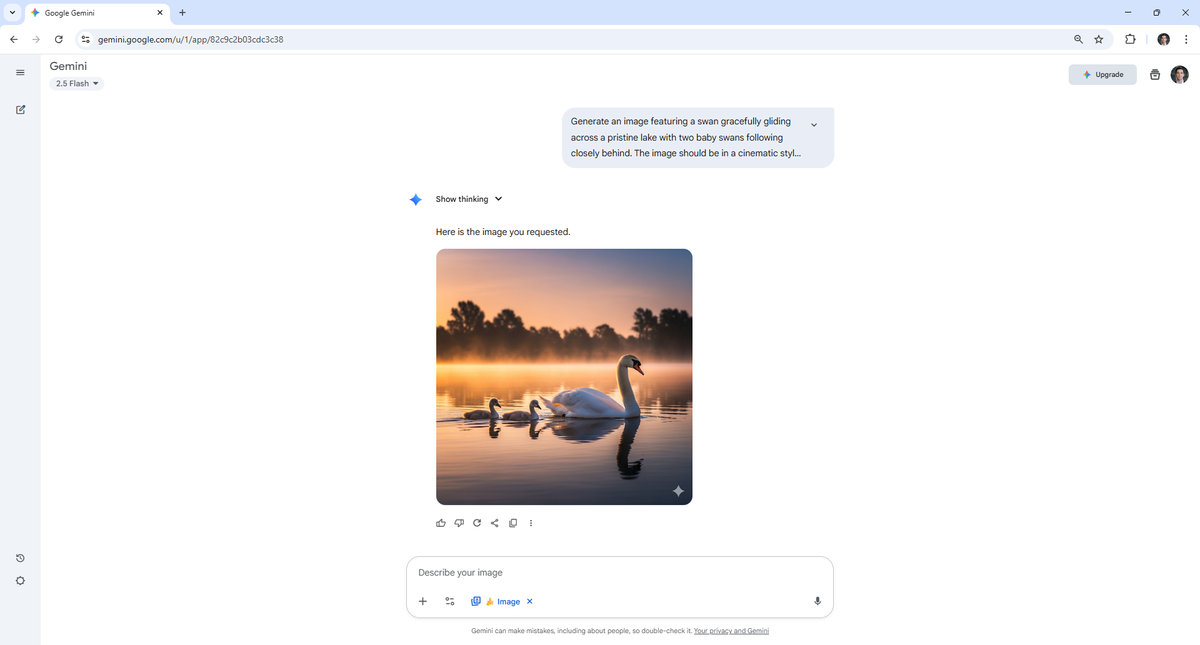Viewport: 1200px width, 645px height.
Task: Give the response a thumbs up
Action: pos(441,523)
